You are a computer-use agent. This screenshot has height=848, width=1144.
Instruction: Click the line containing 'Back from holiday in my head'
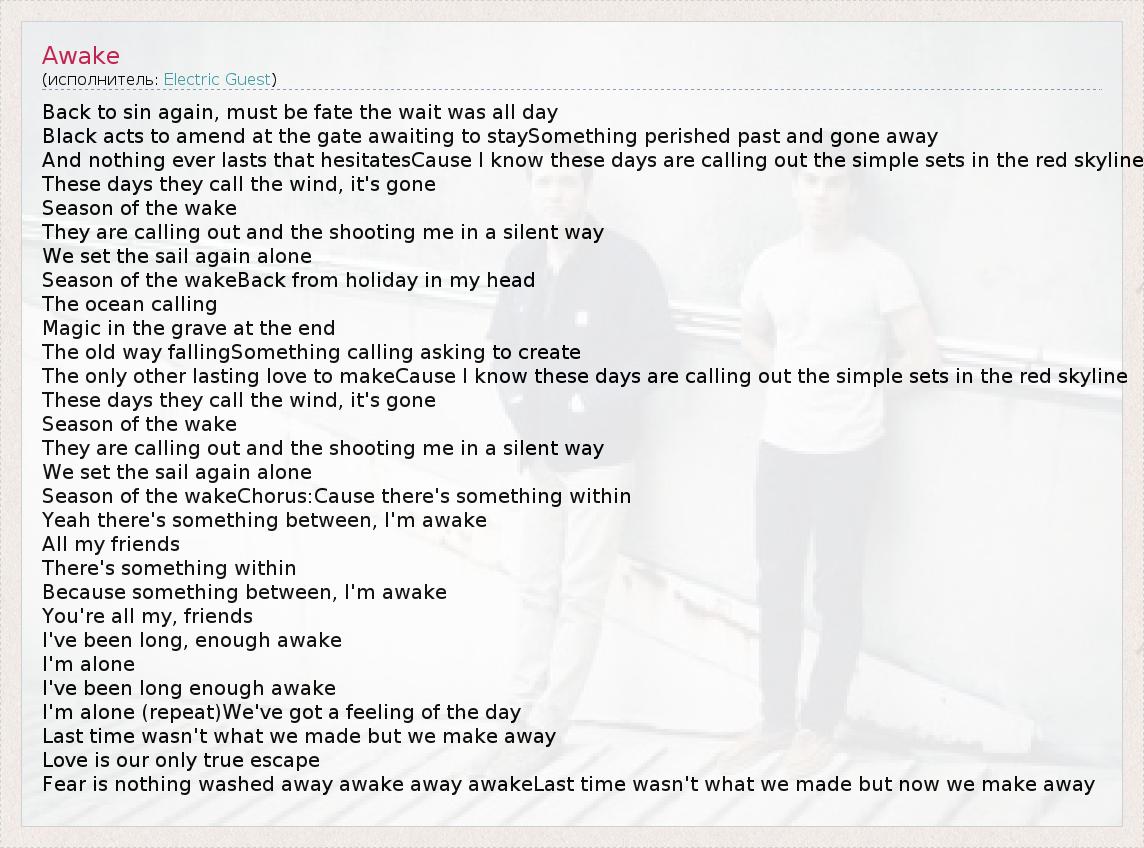[x=288, y=280]
